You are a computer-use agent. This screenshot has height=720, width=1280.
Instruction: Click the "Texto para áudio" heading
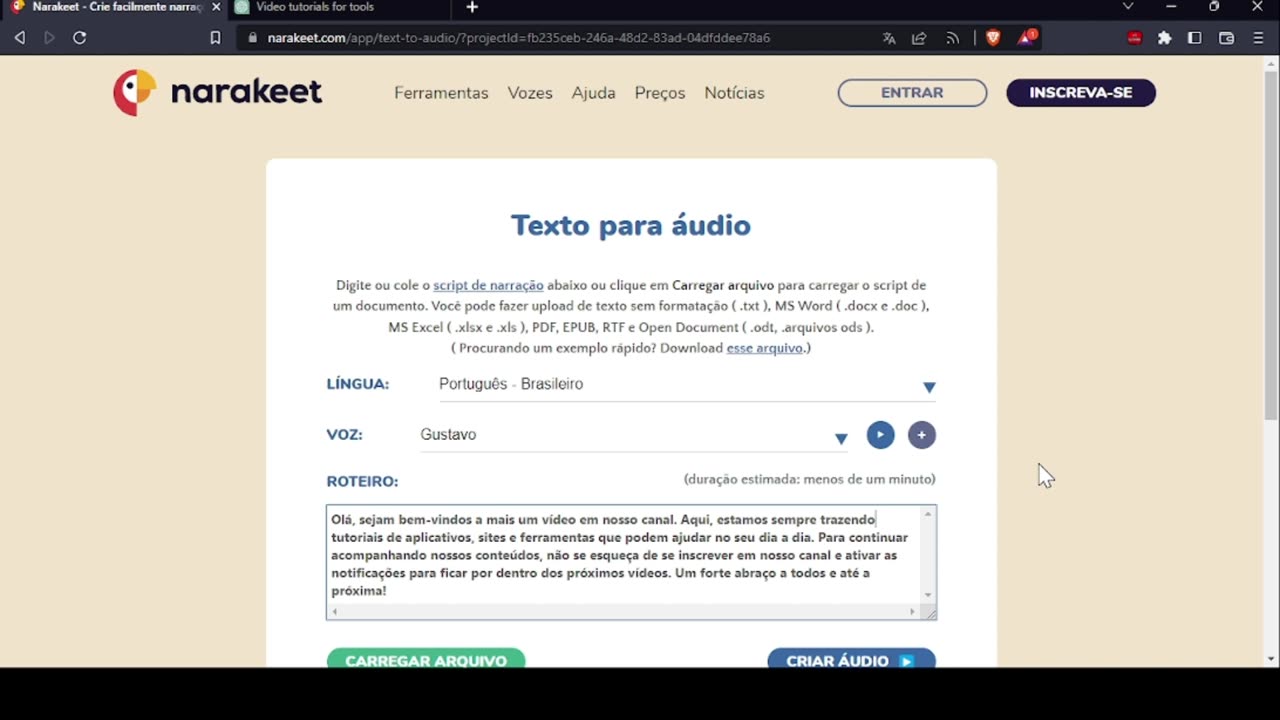click(631, 225)
